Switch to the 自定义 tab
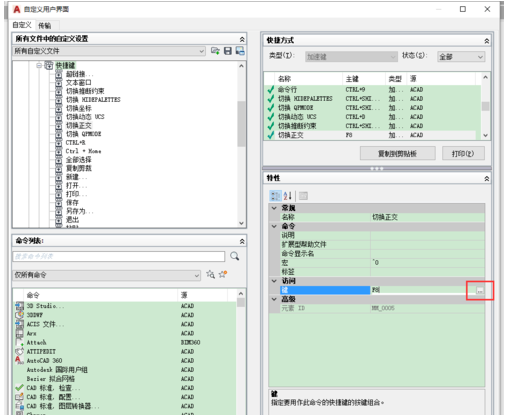 coord(22,25)
